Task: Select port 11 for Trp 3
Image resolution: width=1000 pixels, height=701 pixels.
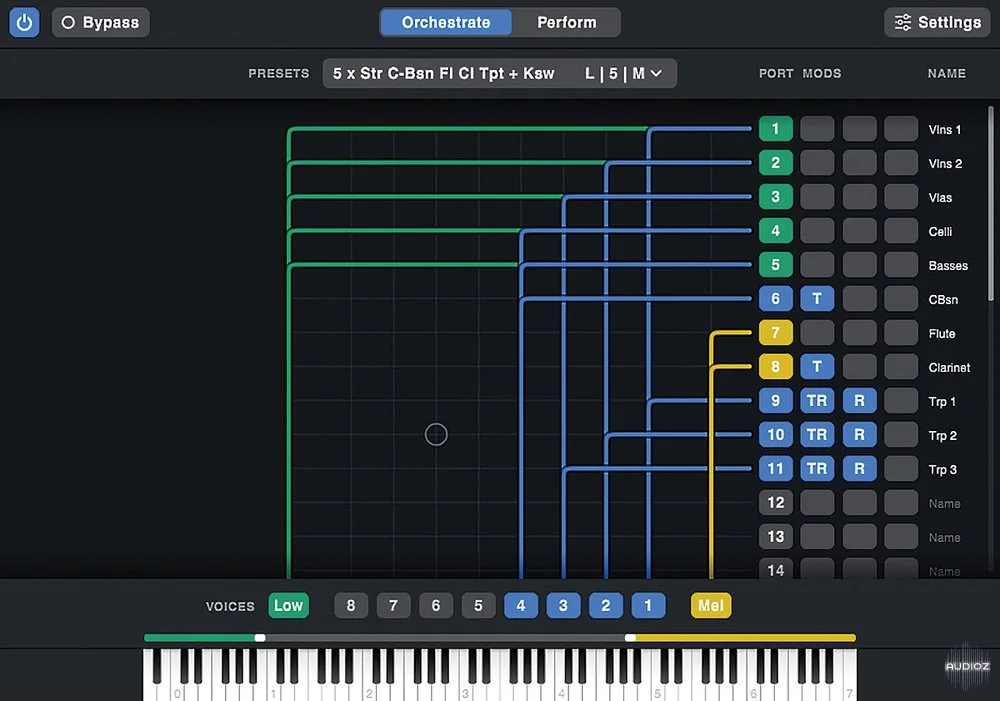Action: [x=776, y=469]
